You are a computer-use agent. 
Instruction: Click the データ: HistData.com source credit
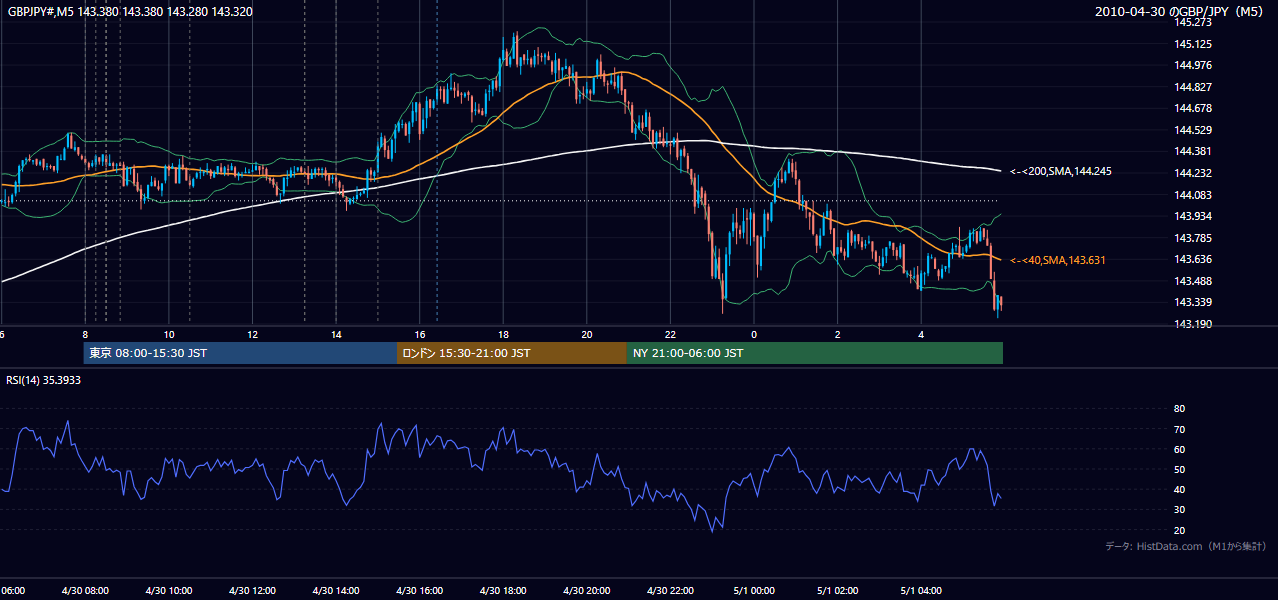pyautogui.click(x=1186, y=546)
